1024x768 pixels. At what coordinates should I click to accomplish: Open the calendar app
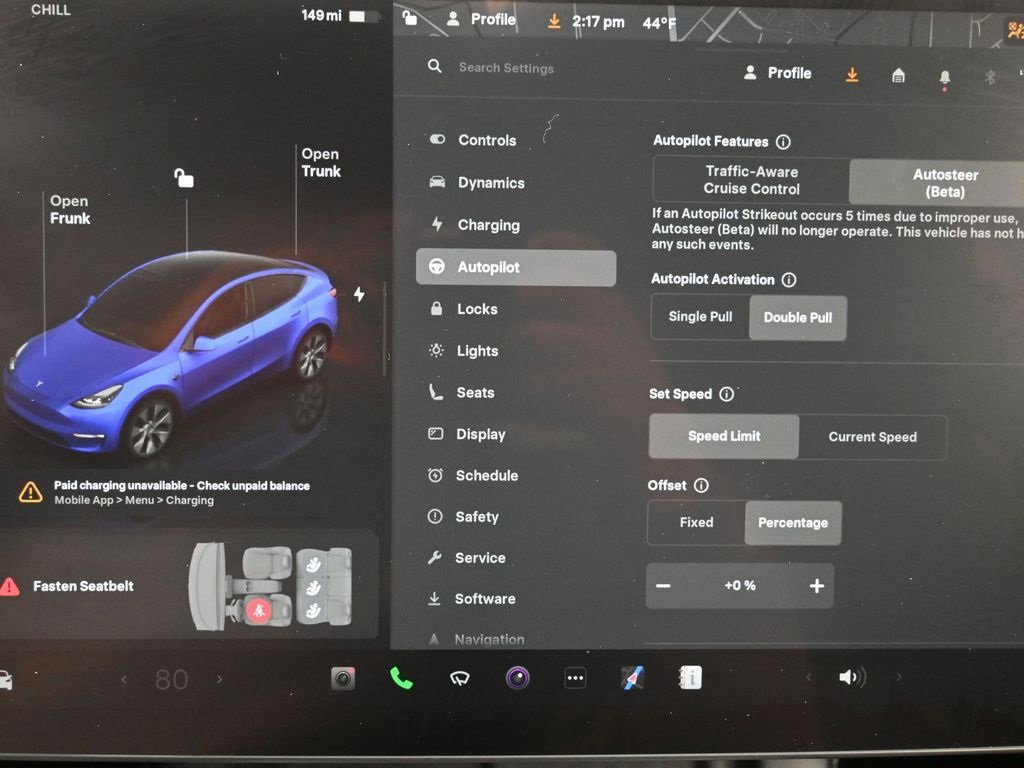click(689, 677)
